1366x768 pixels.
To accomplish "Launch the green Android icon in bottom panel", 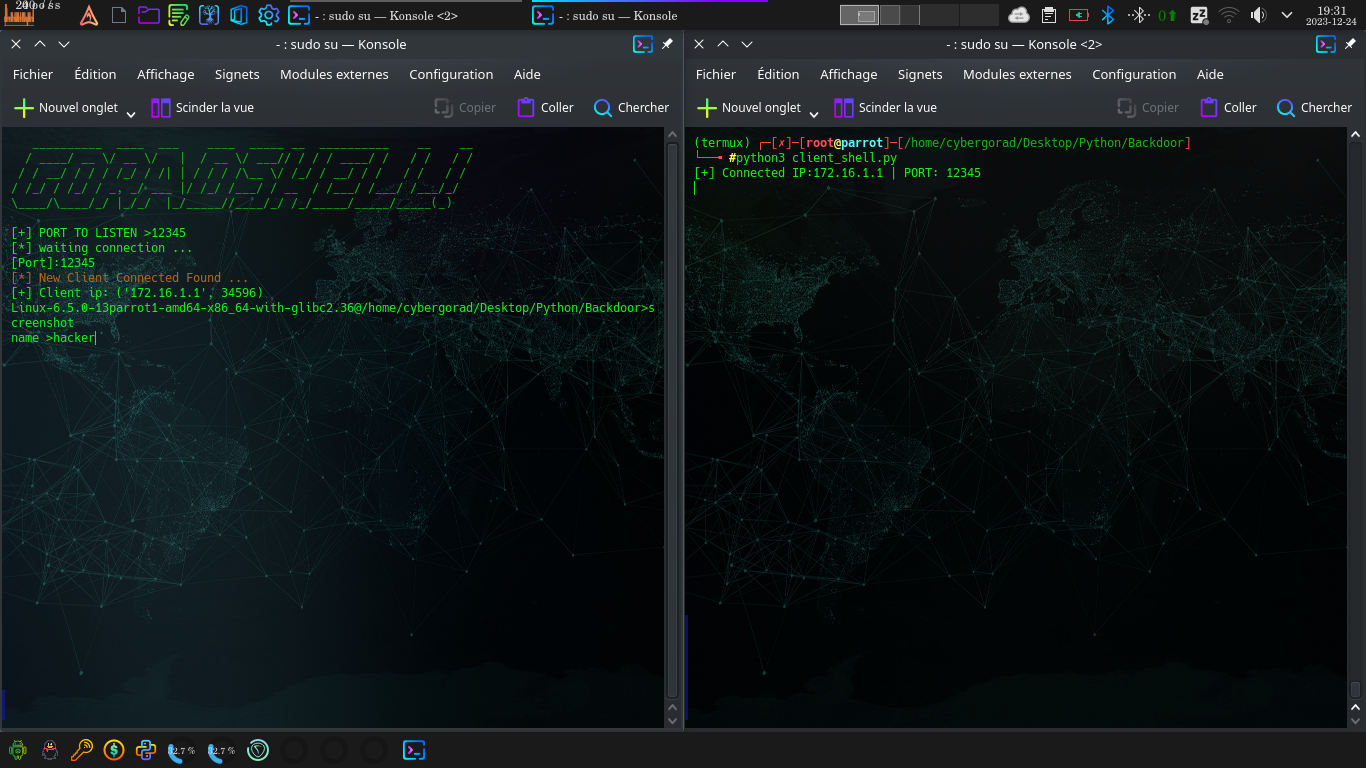I will (x=17, y=750).
